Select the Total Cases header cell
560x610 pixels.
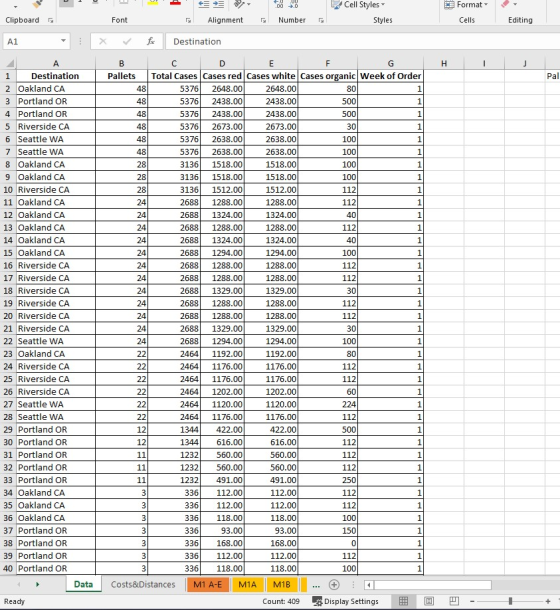click(174, 76)
